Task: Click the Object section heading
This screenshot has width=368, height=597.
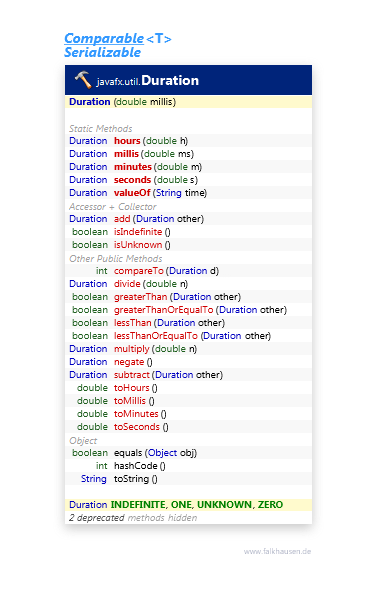Action: [x=83, y=441]
